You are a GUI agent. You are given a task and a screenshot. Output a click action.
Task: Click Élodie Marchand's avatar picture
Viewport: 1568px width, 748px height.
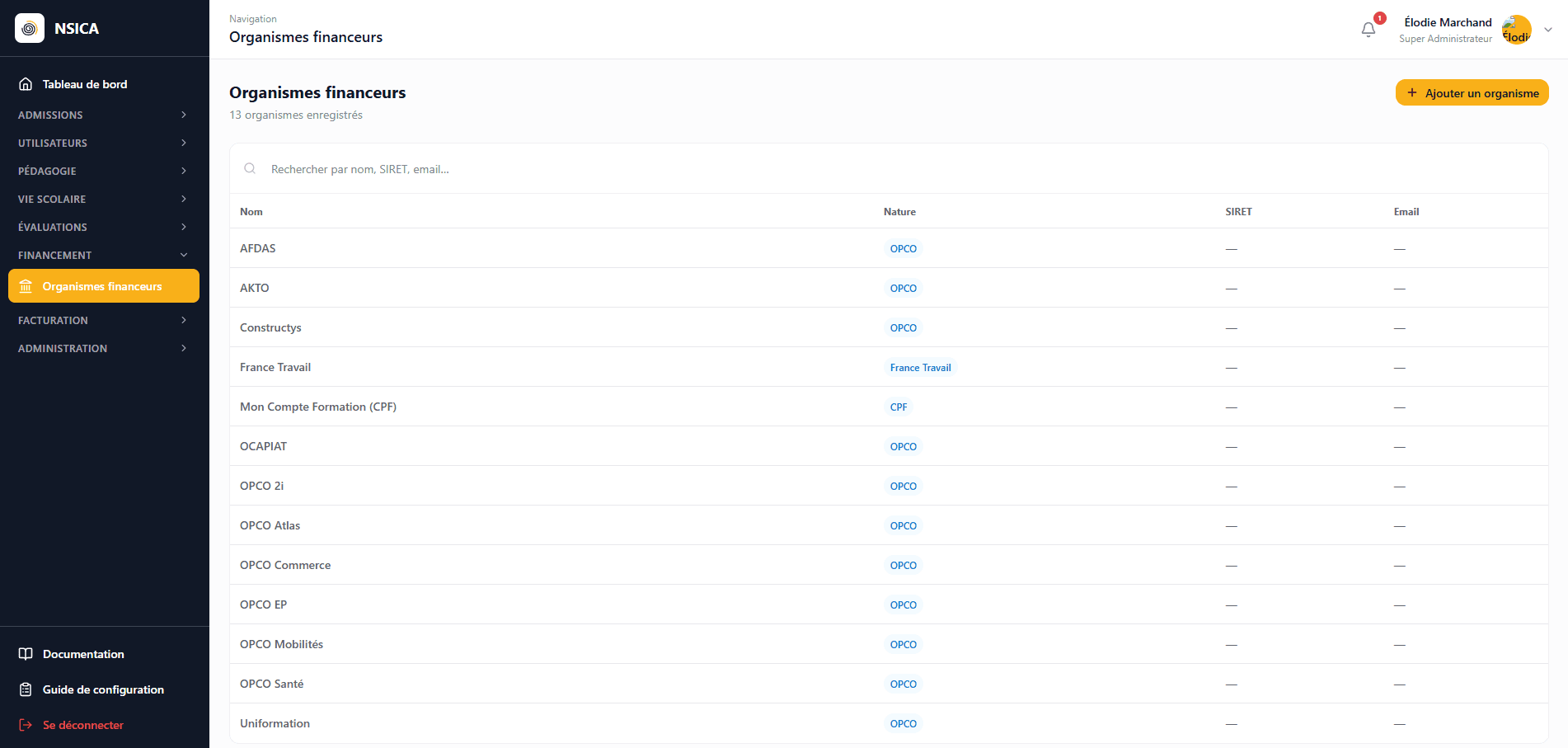click(x=1516, y=30)
